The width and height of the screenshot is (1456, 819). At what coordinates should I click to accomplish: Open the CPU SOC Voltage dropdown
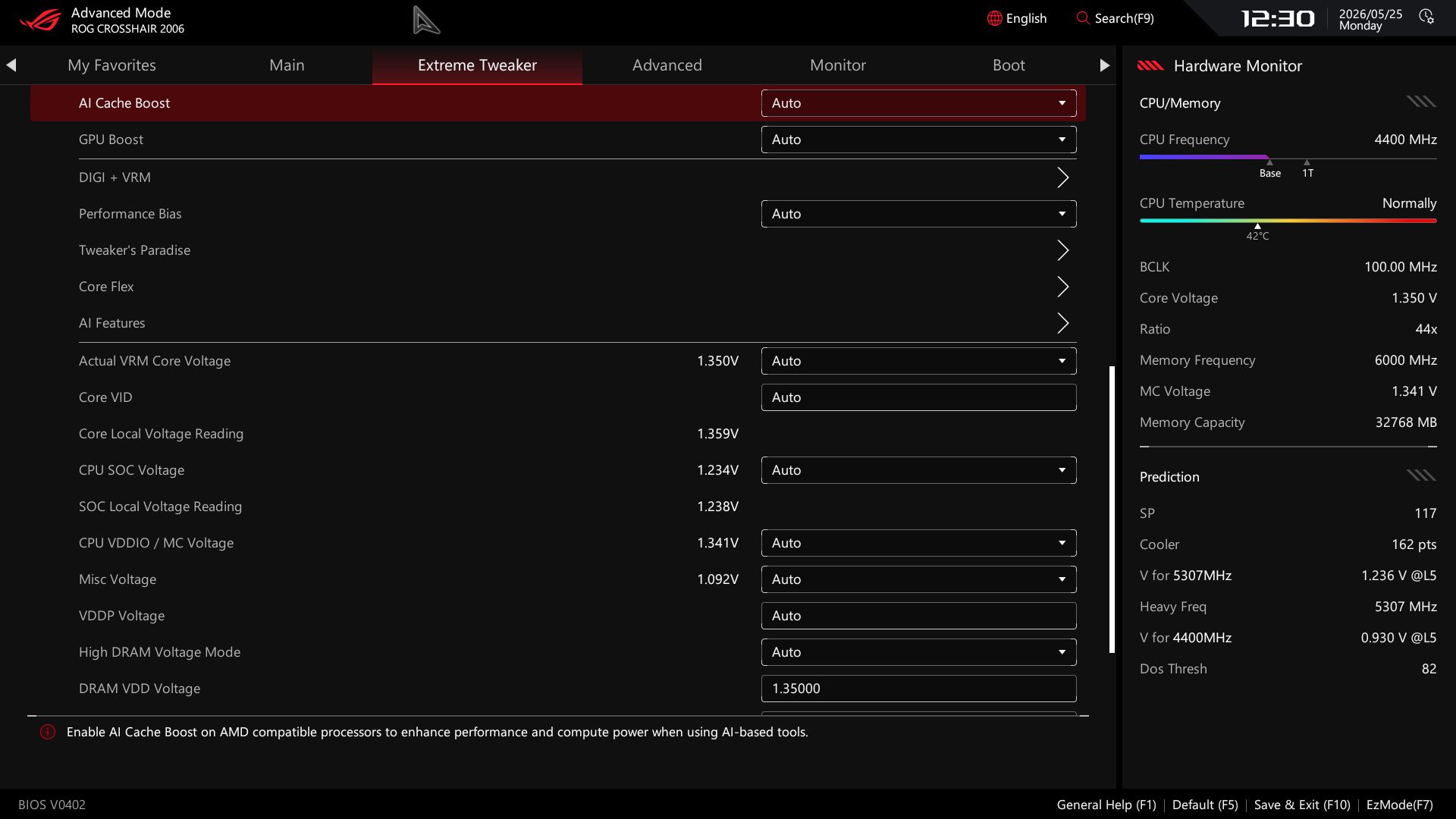point(918,470)
